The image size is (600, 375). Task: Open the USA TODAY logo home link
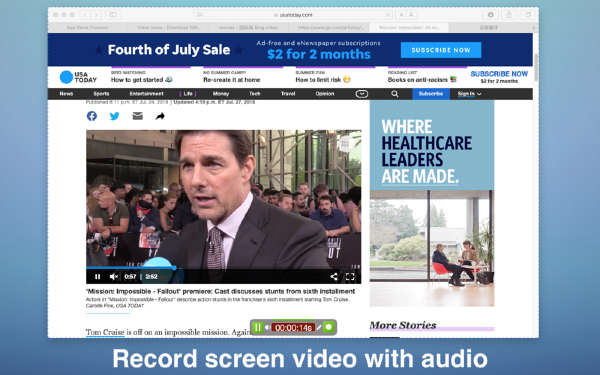[78, 77]
